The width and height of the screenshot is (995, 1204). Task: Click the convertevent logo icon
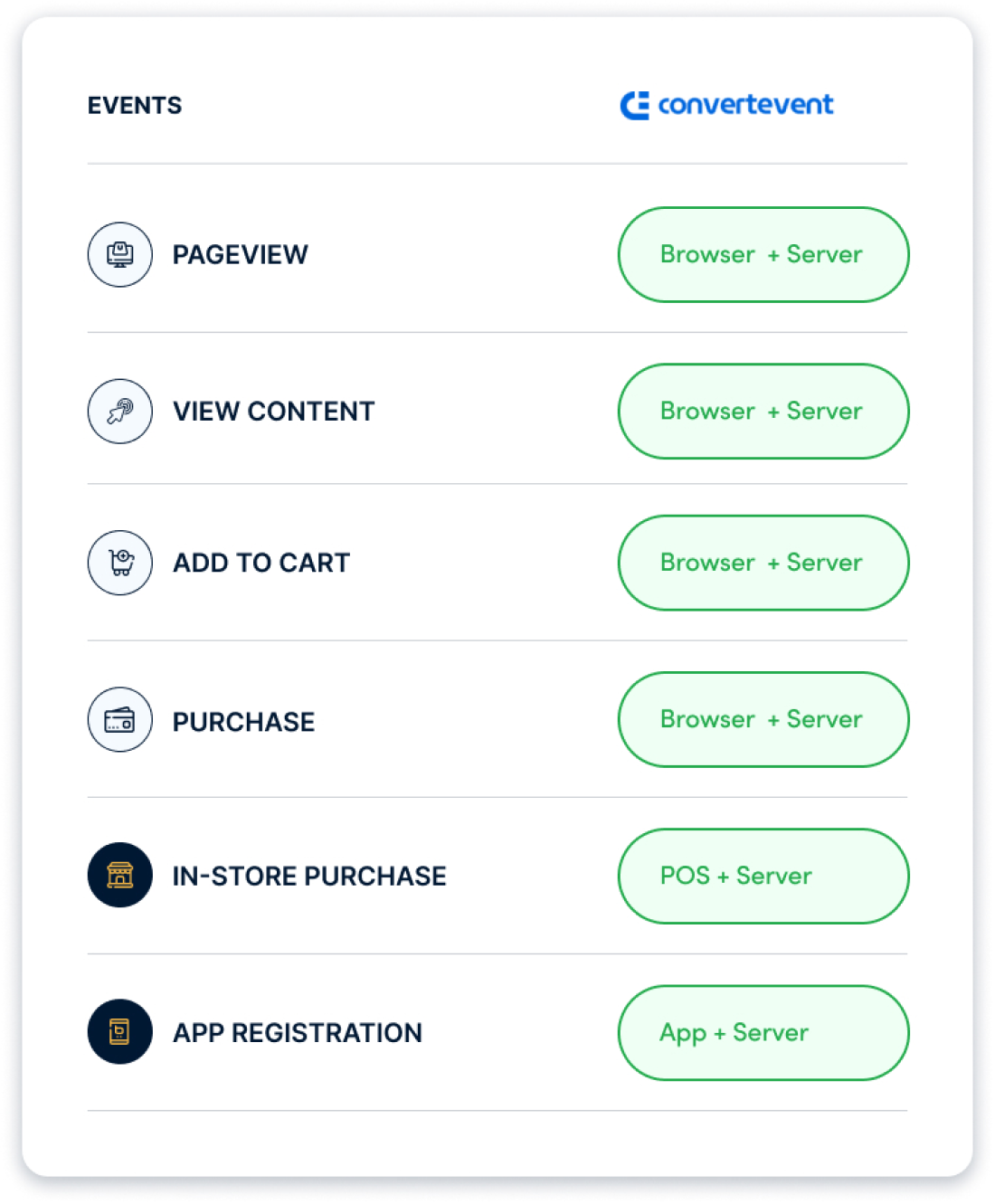635,106
